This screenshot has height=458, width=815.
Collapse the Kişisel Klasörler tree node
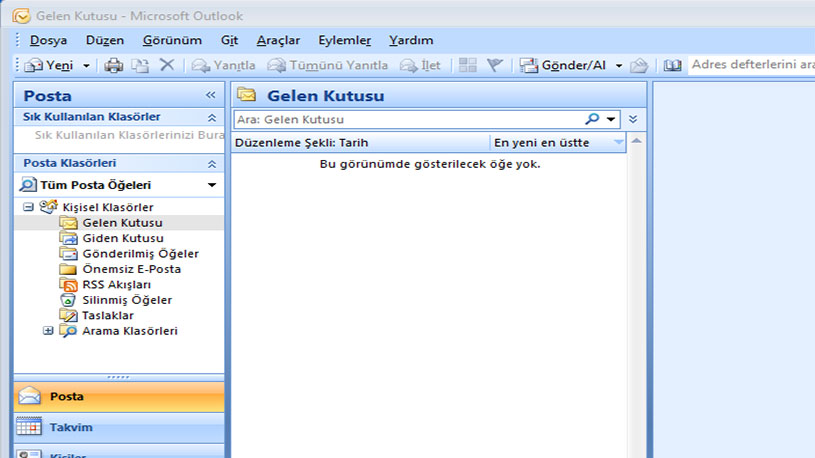(x=28, y=207)
